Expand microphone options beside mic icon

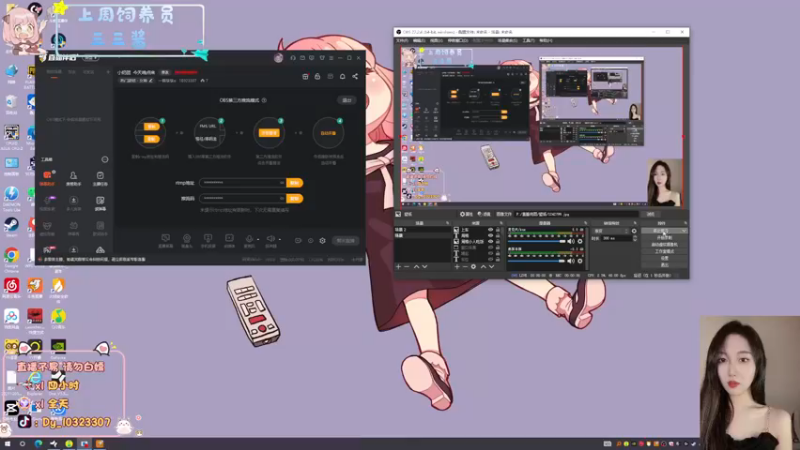(258, 239)
